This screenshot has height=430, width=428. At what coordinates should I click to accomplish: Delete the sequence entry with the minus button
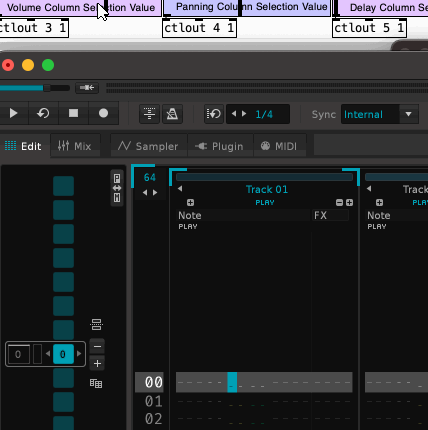tap(97, 347)
